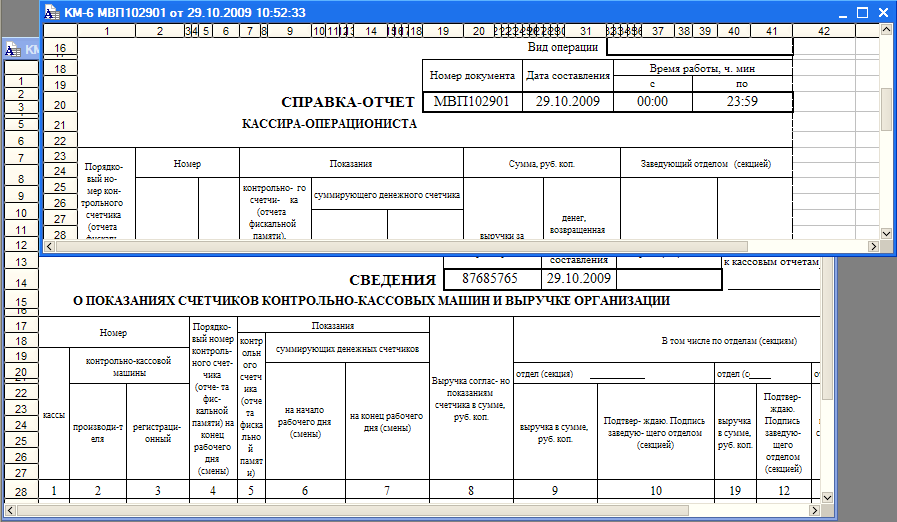Click 'Время работы, ч. мин' header cell

tap(702, 68)
